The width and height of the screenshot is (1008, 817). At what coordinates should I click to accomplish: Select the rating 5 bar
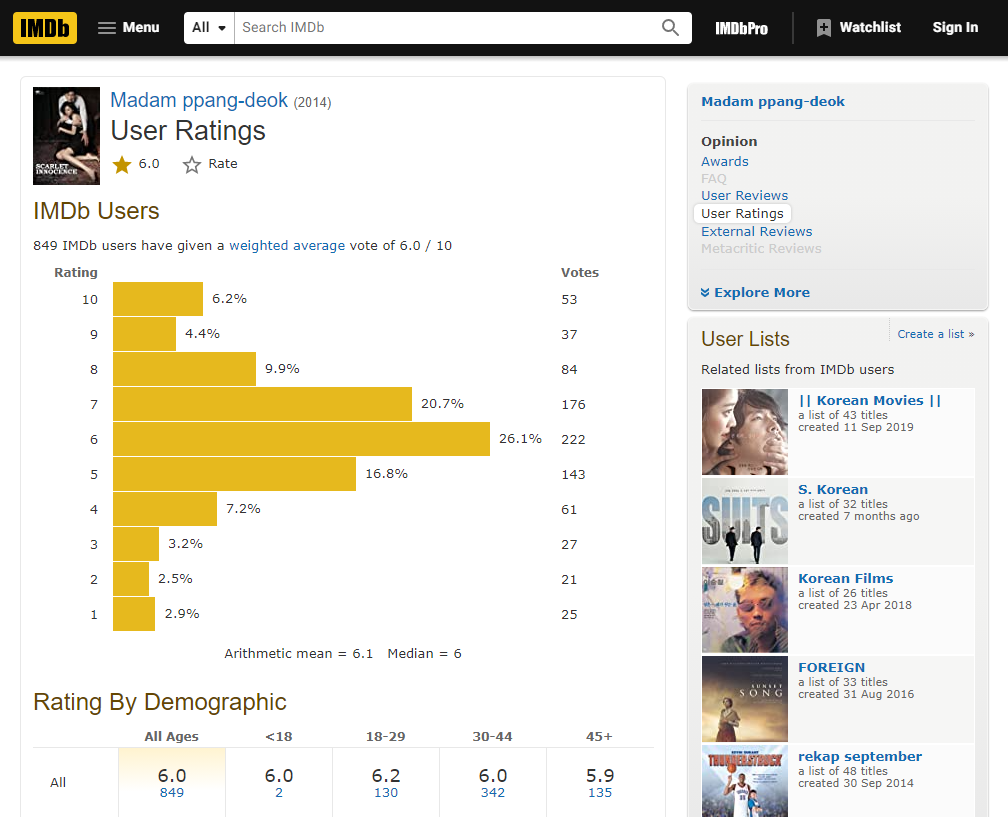pyautogui.click(x=235, y=474)
